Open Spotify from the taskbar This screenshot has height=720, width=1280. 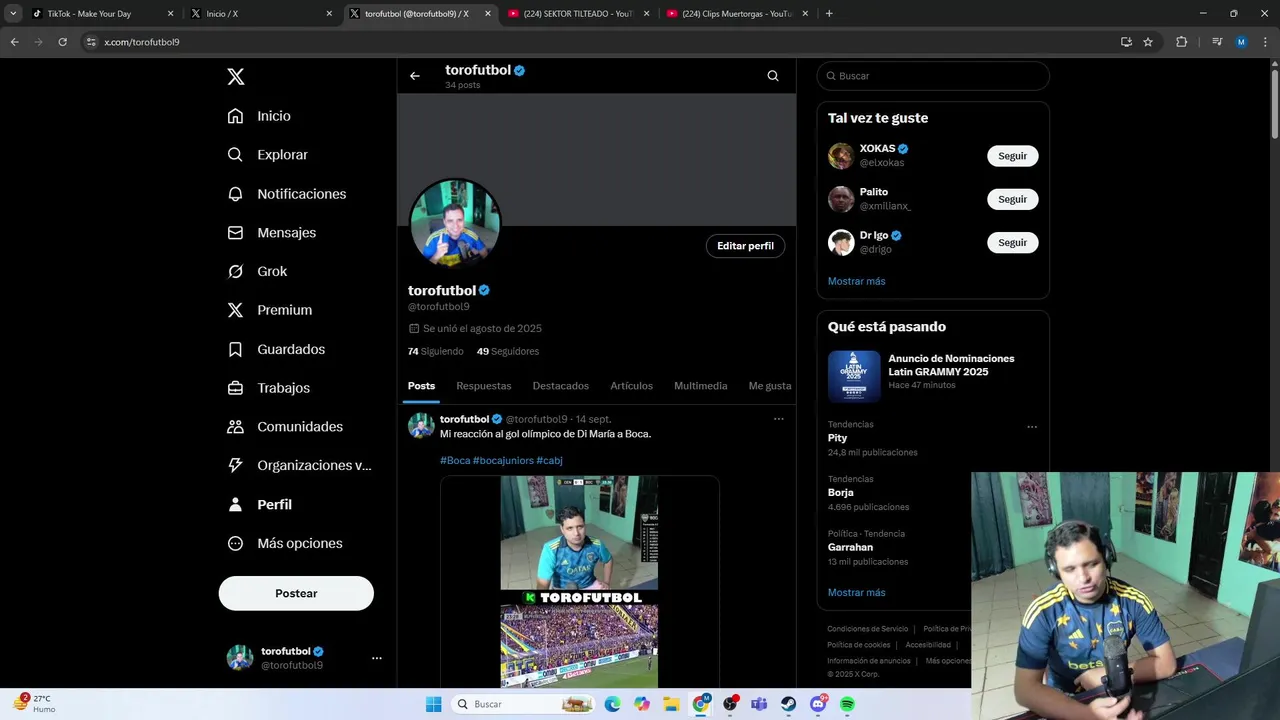[x=848, y=704]
